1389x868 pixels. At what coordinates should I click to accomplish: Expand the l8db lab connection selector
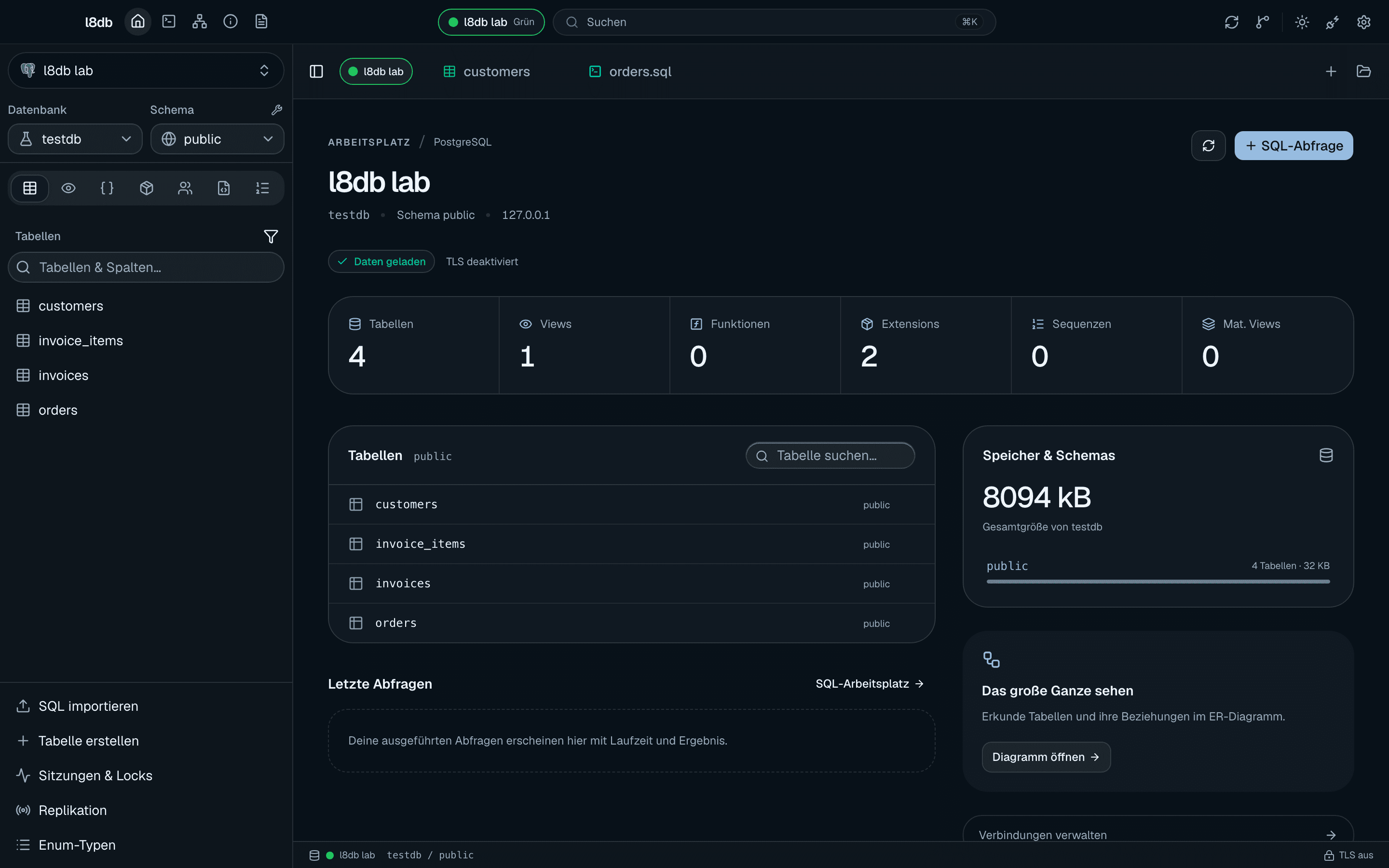(146, 70)
